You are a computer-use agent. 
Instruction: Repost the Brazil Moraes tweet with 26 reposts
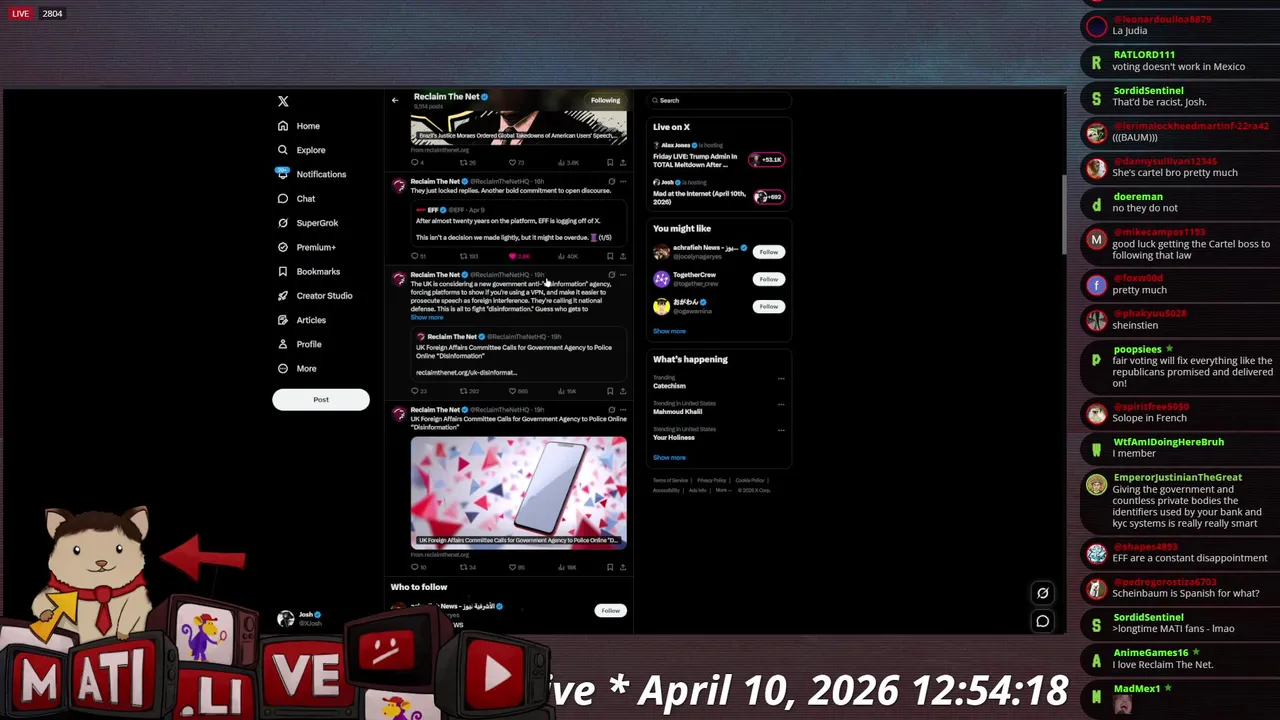pos(463,162)
